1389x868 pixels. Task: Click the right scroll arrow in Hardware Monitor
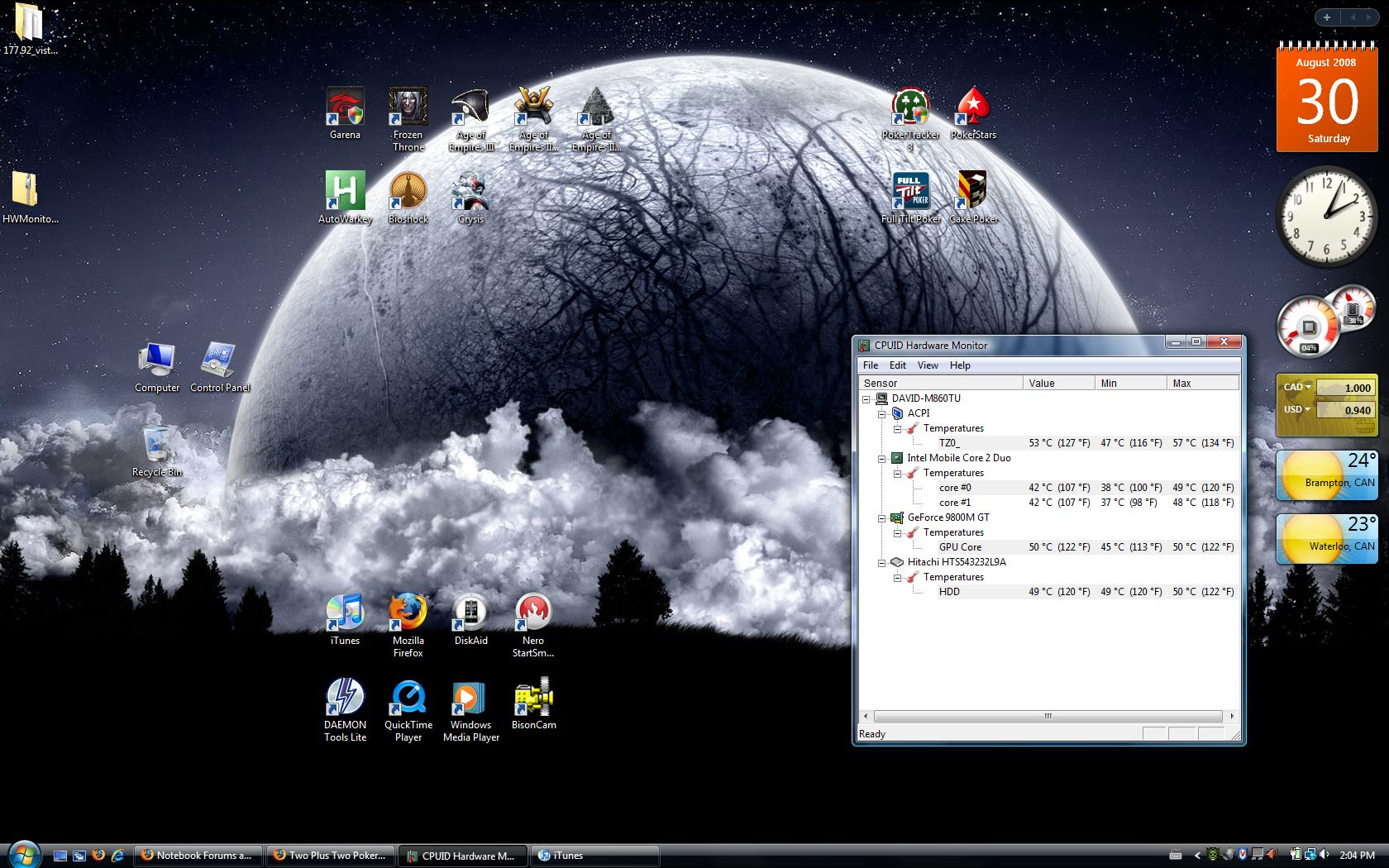click(x=1232, y=716)
